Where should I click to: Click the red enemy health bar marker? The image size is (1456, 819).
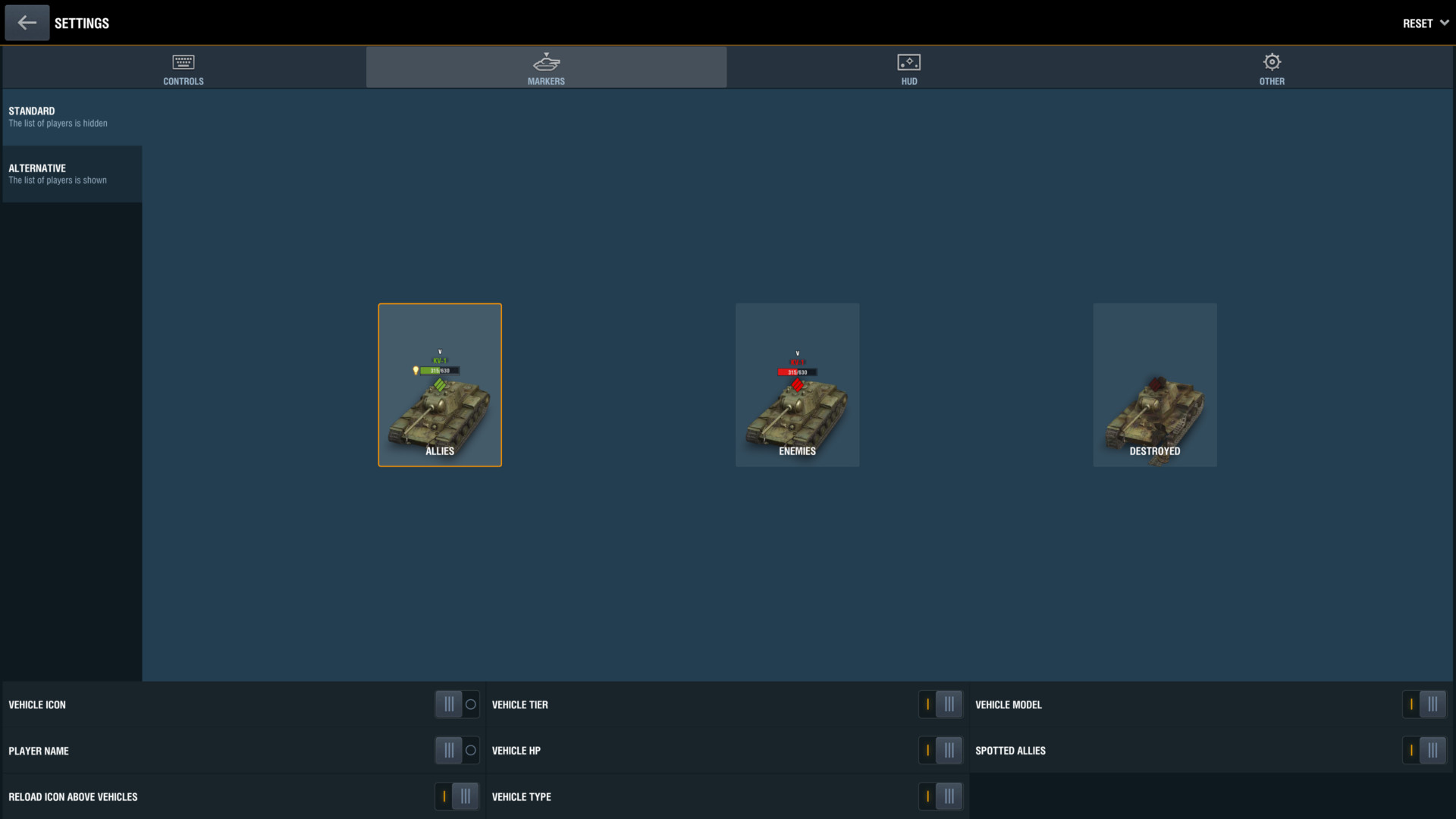(x=797, y=372)
